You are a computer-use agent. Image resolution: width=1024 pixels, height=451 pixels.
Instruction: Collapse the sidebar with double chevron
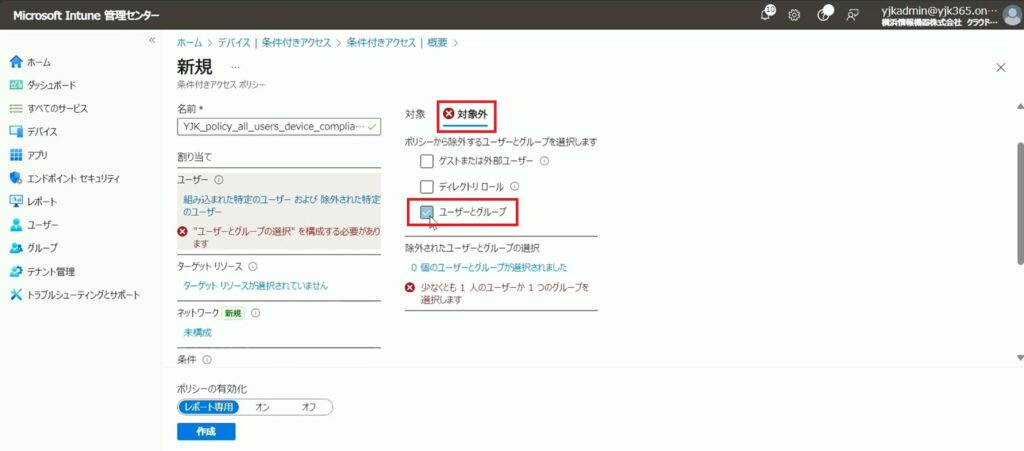[152, 40]
